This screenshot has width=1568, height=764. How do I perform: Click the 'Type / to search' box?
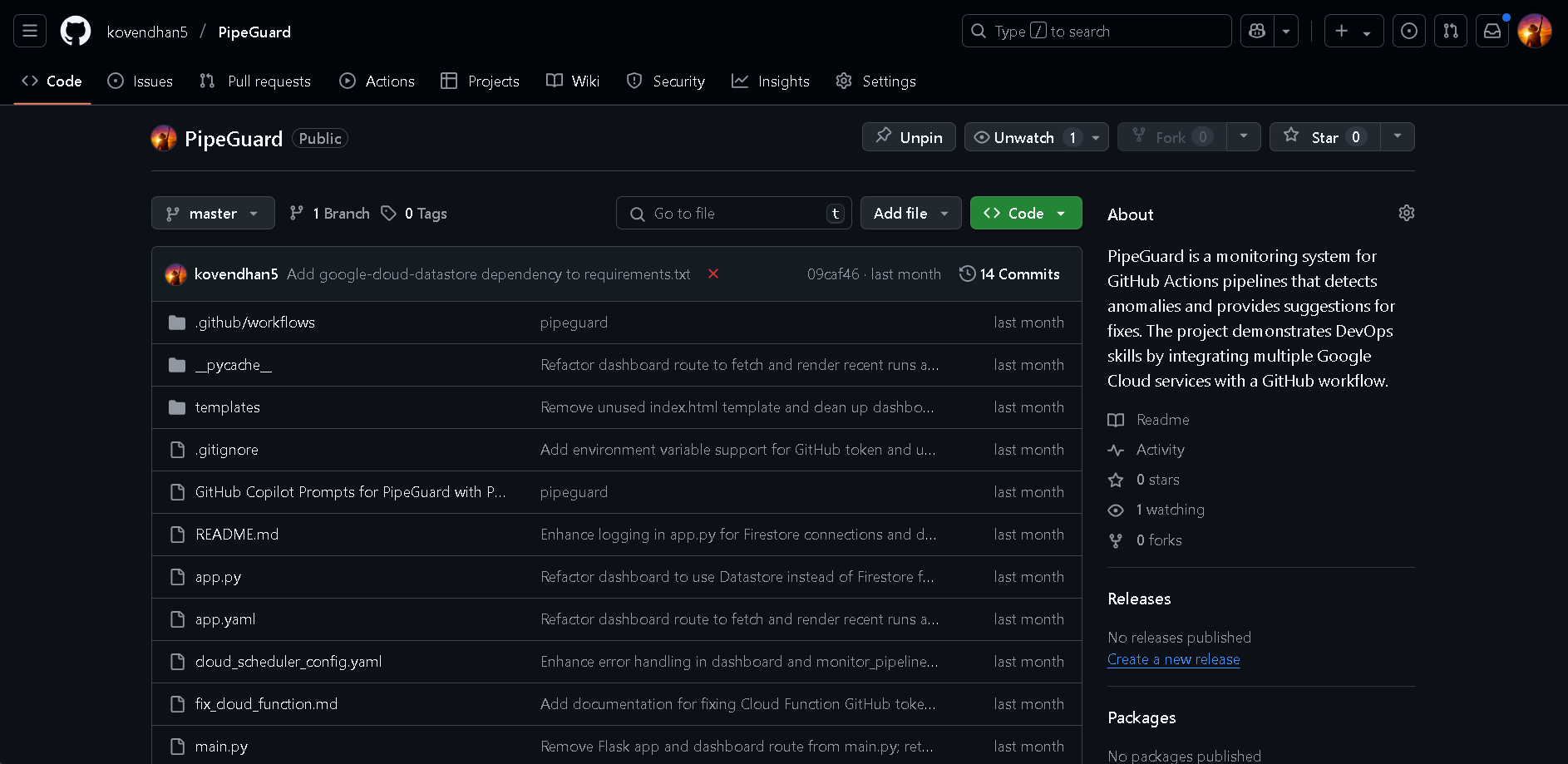pyautogui.click(x=1097, y=32)
